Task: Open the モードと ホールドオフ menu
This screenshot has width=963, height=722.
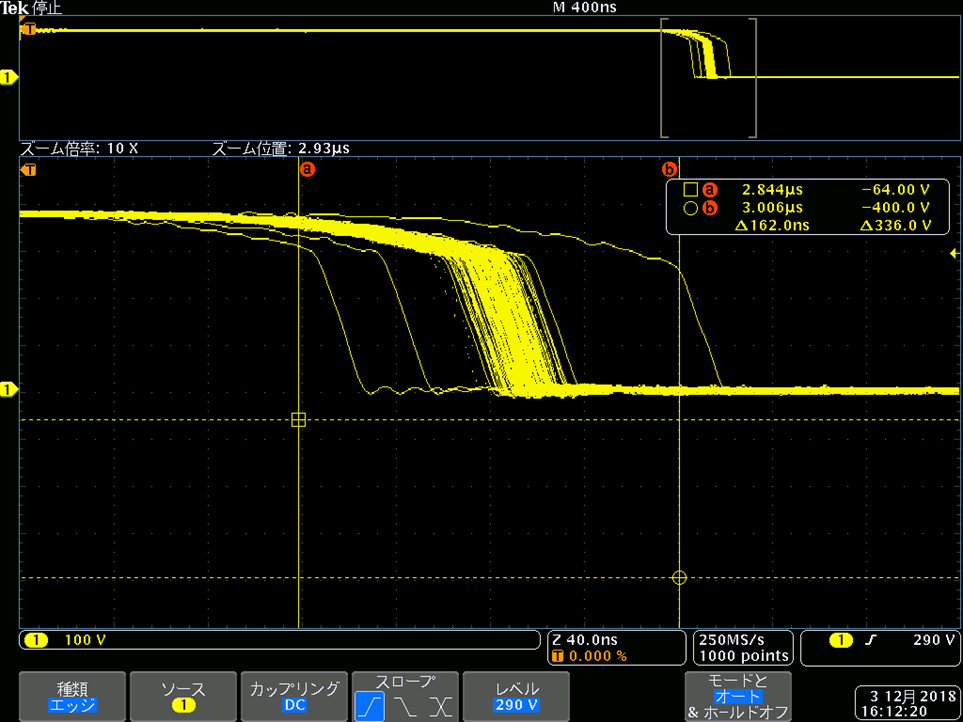Action: 738,696
